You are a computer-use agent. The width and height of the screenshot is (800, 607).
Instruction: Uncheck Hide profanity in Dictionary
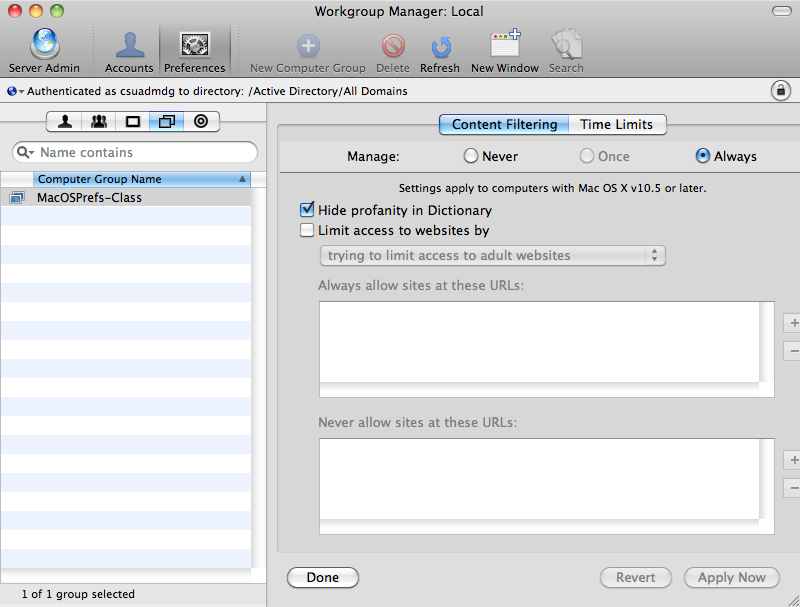[307, 210]
